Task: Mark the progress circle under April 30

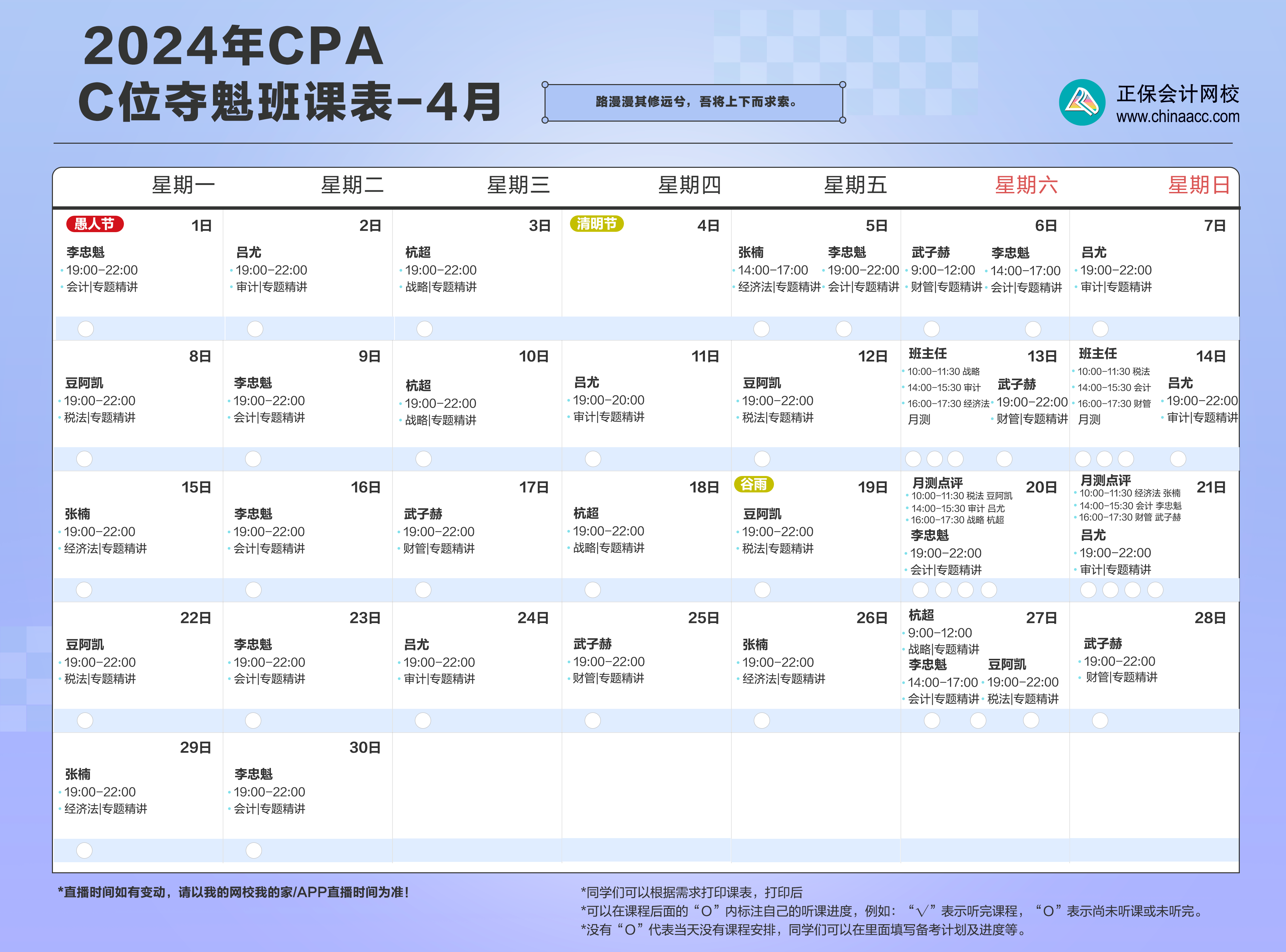Action: point(254,851)
